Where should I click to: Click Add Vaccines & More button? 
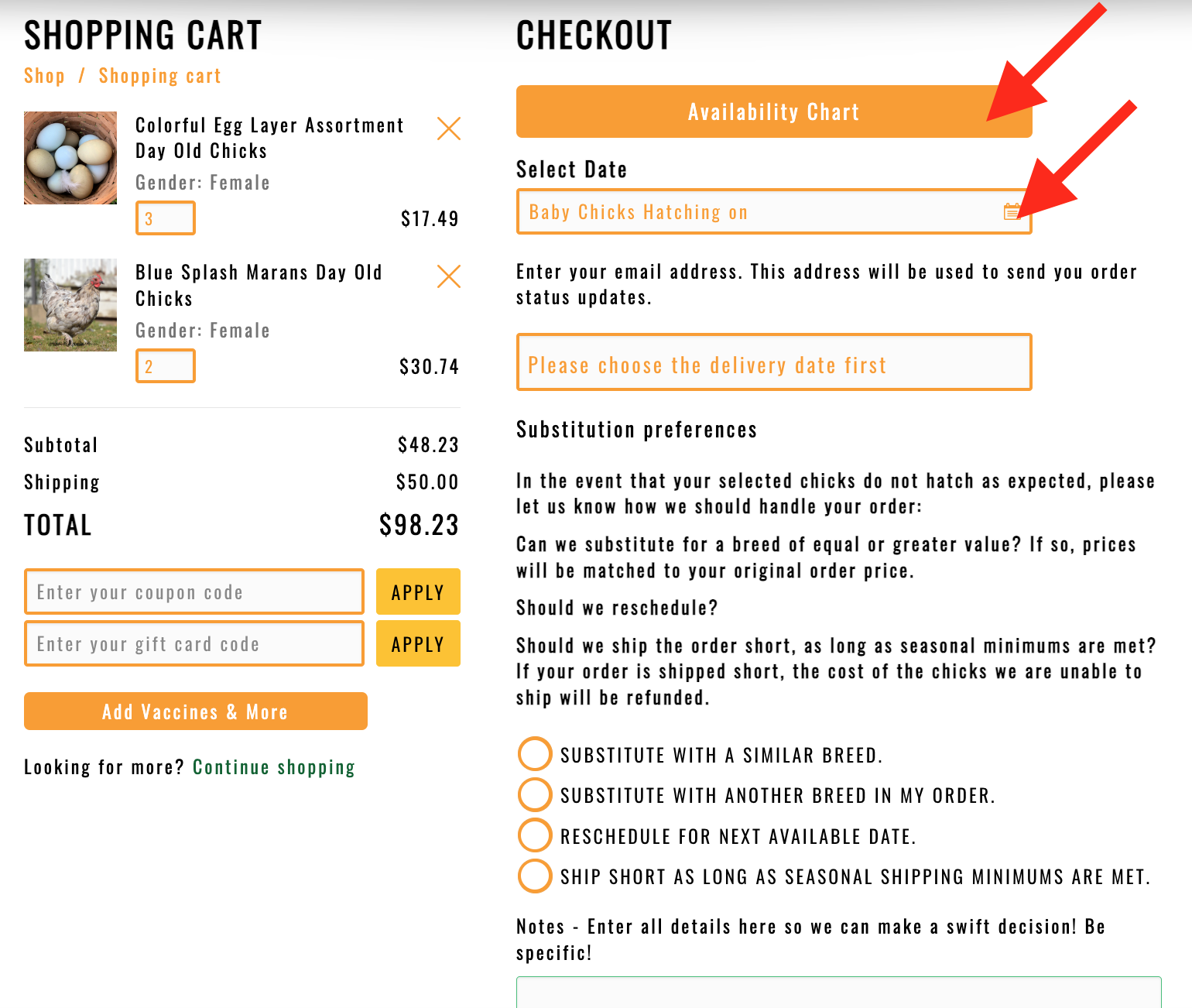pos(195,711)
